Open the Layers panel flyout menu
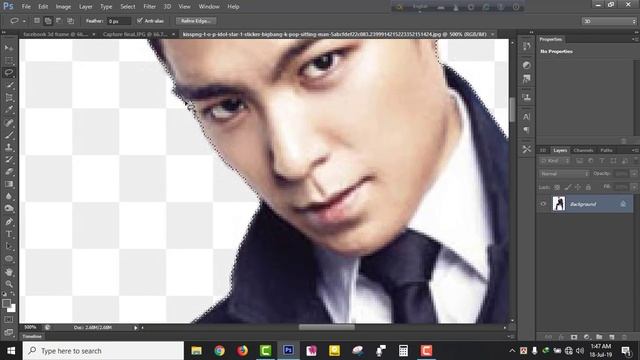This screenshot has height=360, width=640. click(x=635, y=150)
